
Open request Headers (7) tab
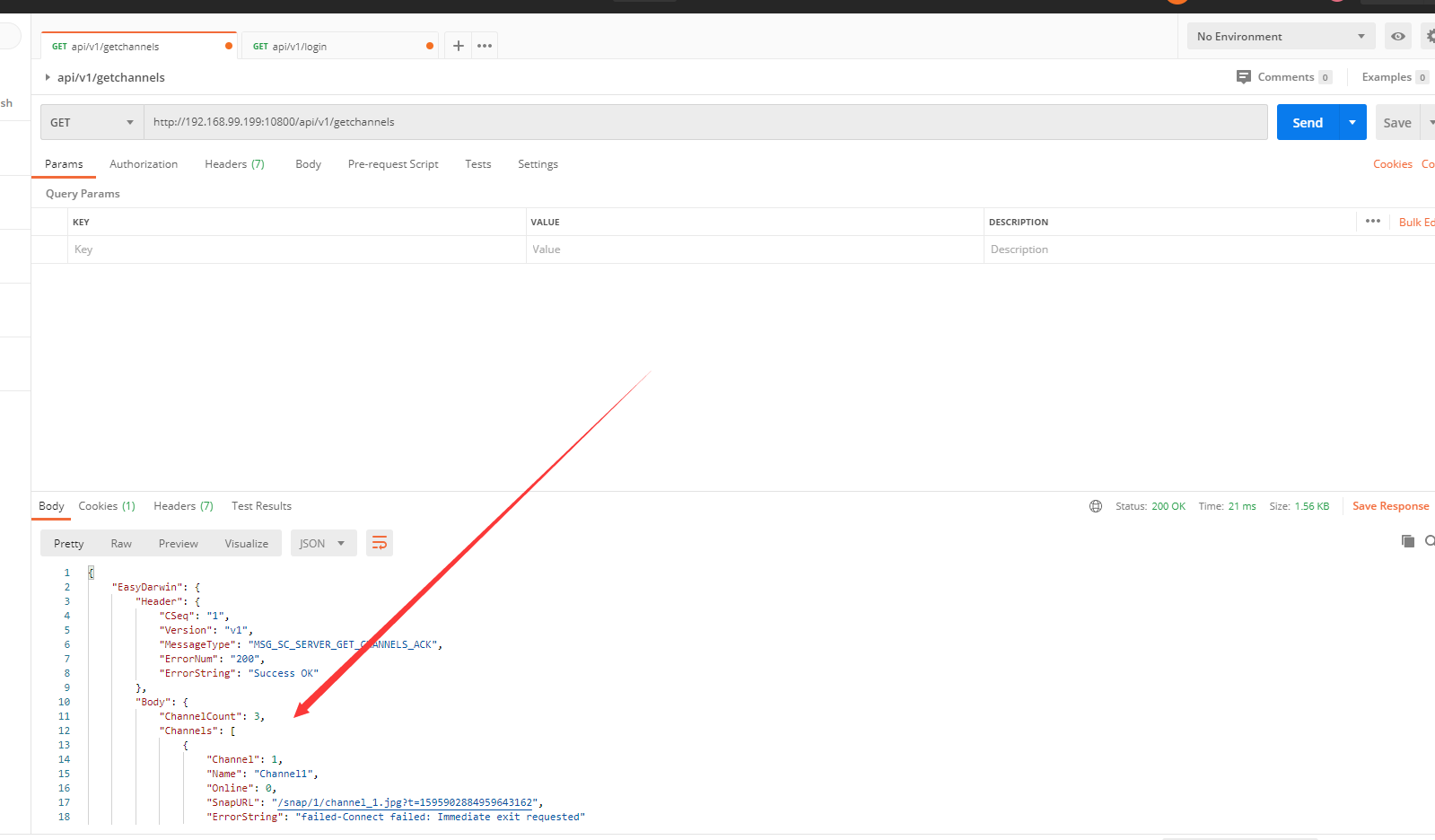coord(234,164)
